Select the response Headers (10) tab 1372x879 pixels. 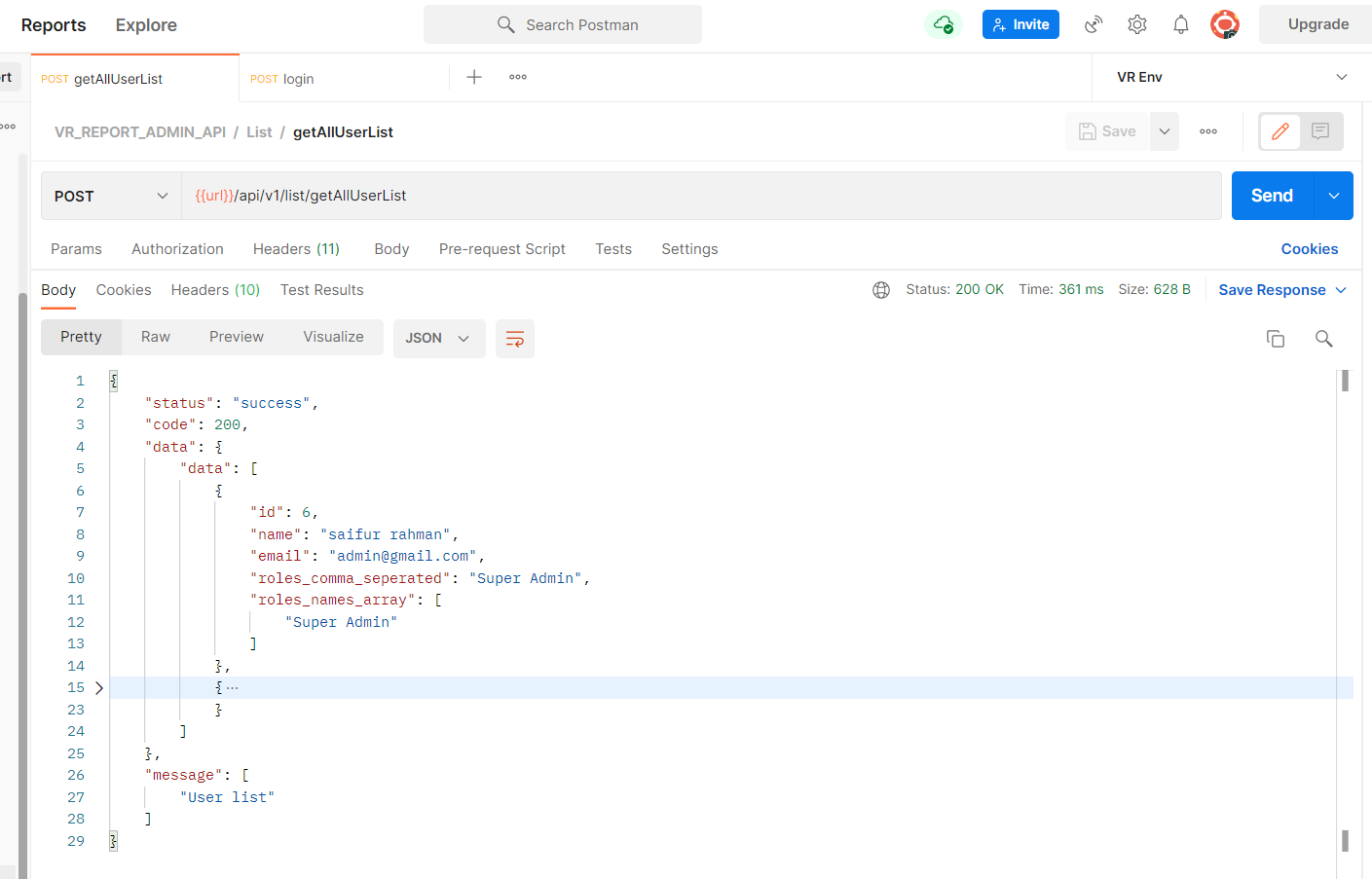pyautogui.click(x=215, y=290)
